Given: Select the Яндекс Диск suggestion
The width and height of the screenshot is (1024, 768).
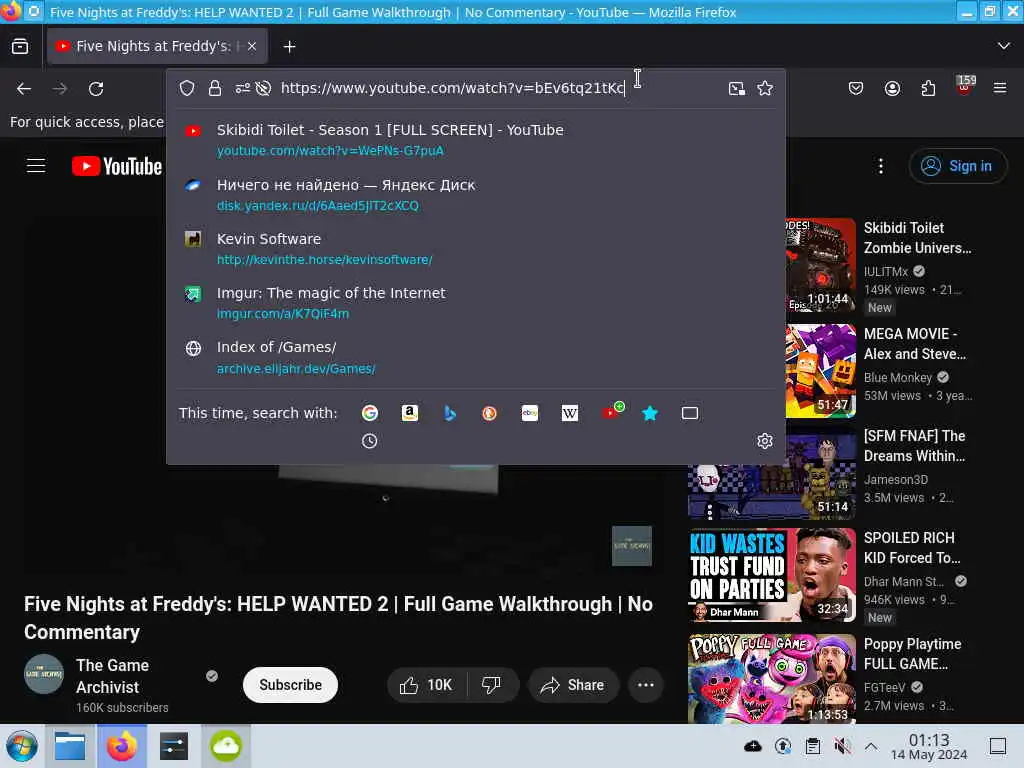Looking at the screenshot, I should (x=475, y=195).
